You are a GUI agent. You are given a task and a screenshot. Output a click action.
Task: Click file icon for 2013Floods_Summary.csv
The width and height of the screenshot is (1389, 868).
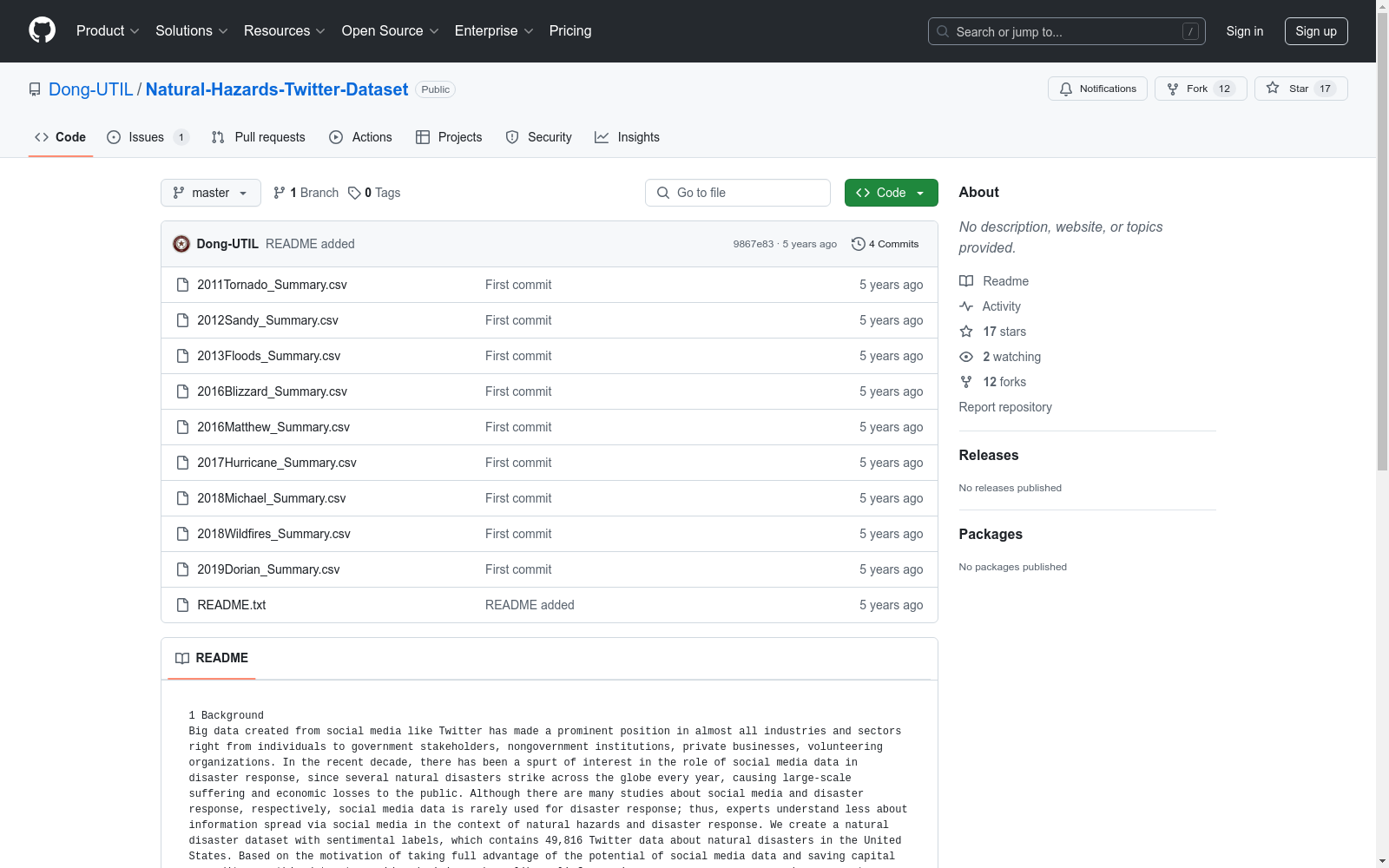tap(182, 356)
